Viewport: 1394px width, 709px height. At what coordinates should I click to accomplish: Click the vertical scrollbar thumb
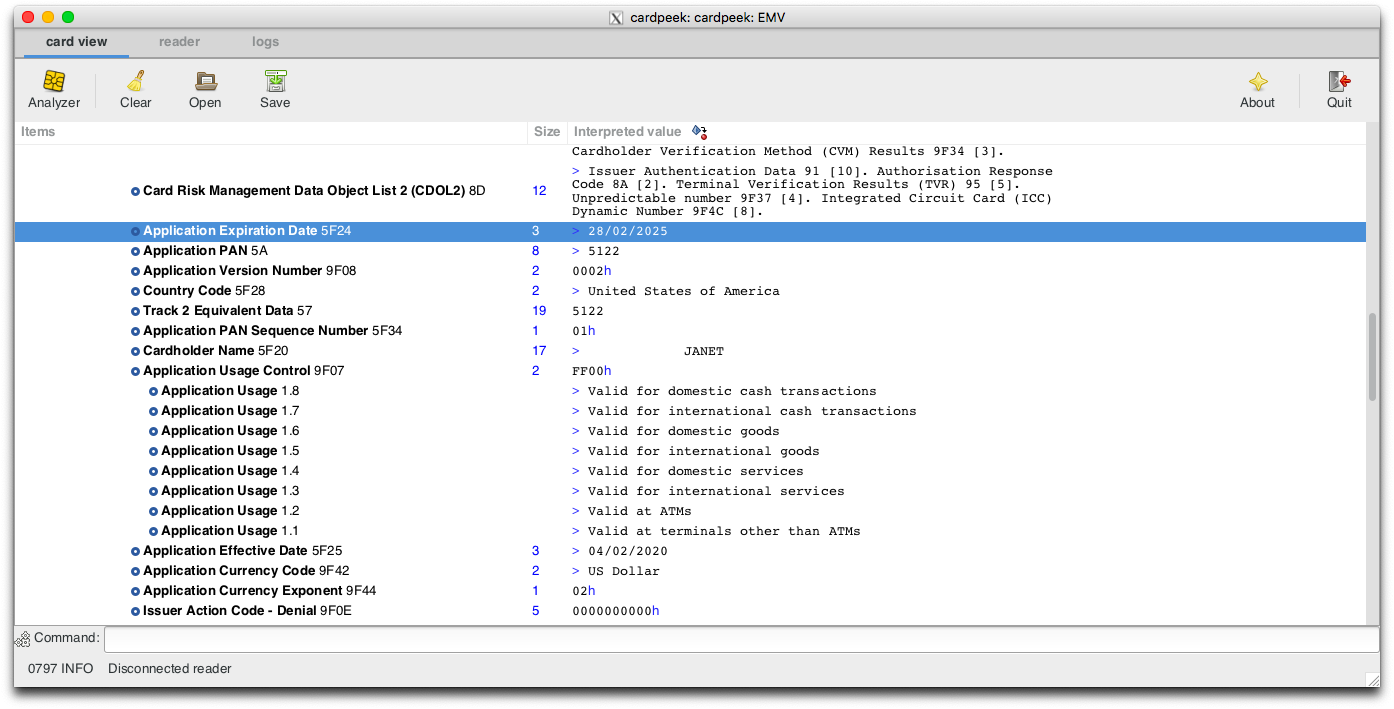coord(1372,357)
